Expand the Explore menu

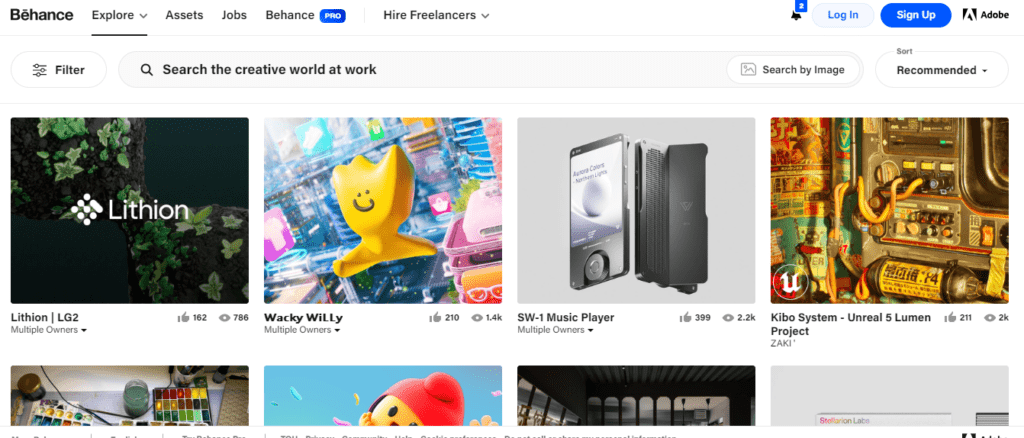pos(120,15)
